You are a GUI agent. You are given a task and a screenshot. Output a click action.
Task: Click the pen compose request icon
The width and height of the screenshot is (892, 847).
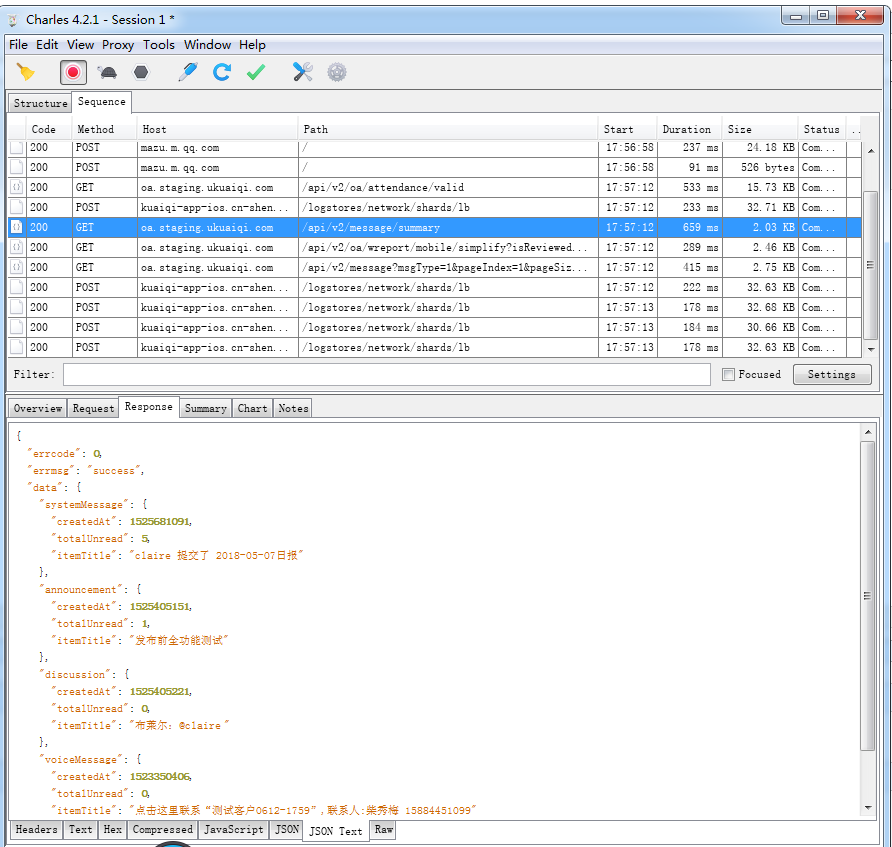pyautogui.click(x=188, y=72)
